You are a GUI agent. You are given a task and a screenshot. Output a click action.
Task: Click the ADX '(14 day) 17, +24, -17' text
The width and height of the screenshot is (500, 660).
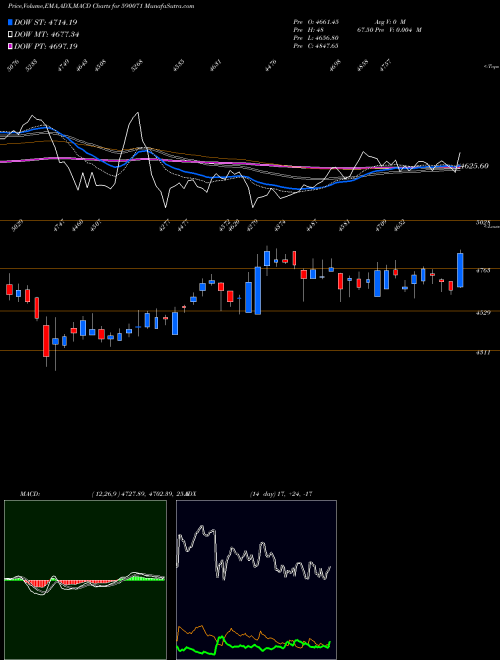tap(281, 494)
